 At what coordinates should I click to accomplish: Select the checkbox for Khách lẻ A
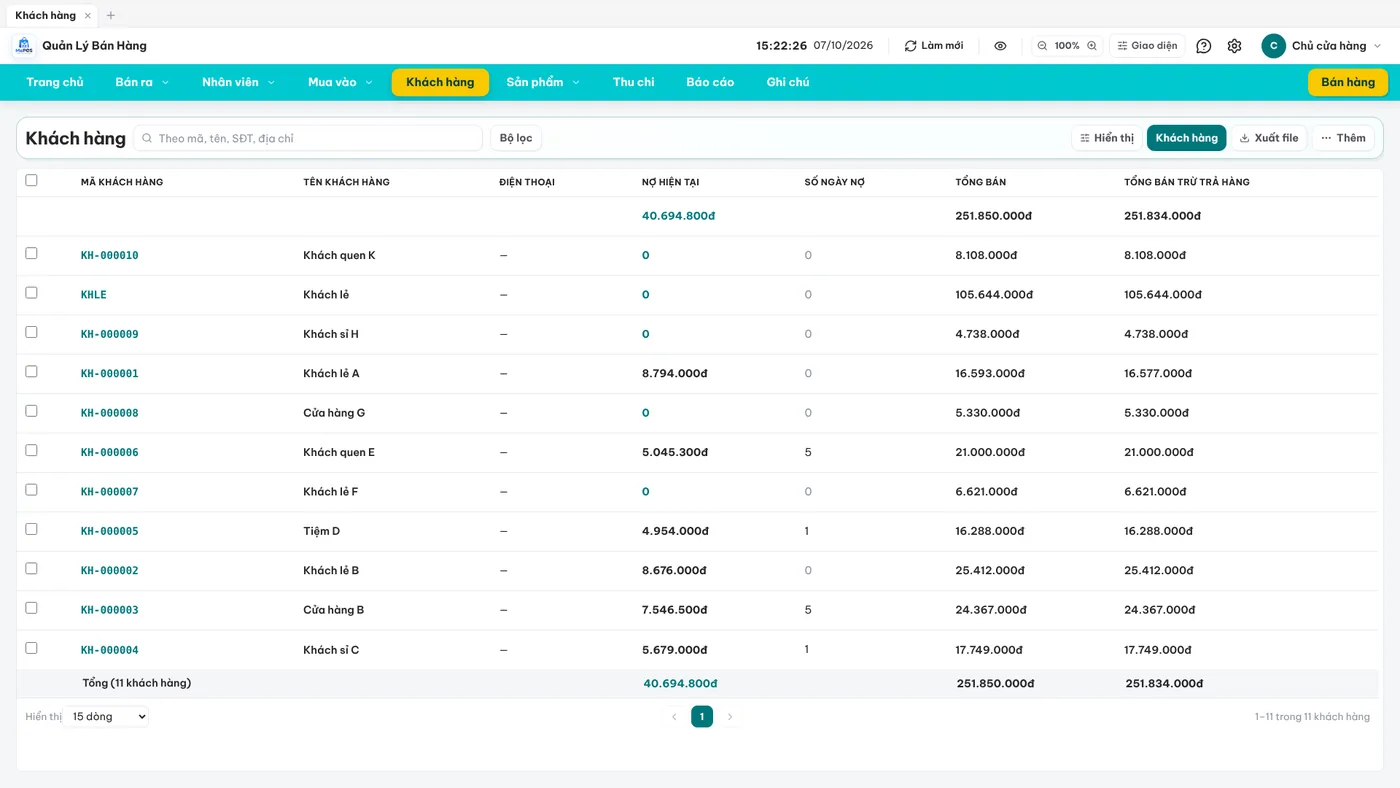[31, 372]
